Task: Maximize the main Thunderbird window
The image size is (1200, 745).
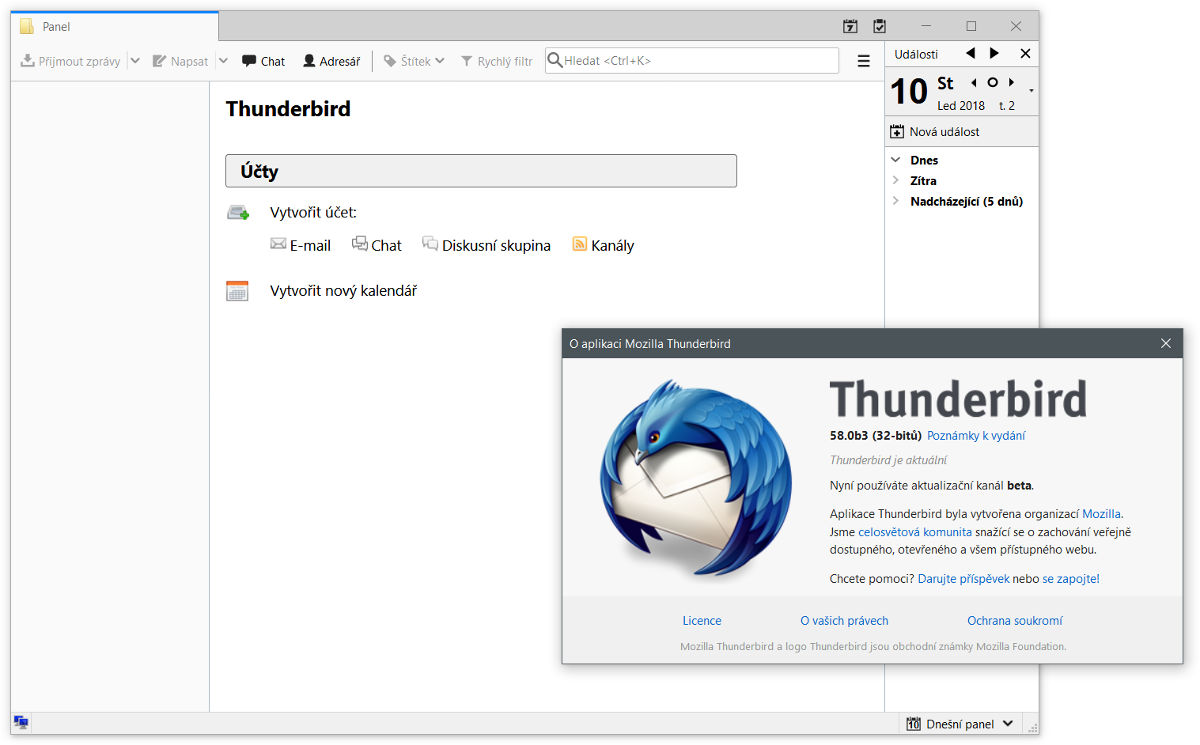Action: pyautogui.click(x=971, y=26)
